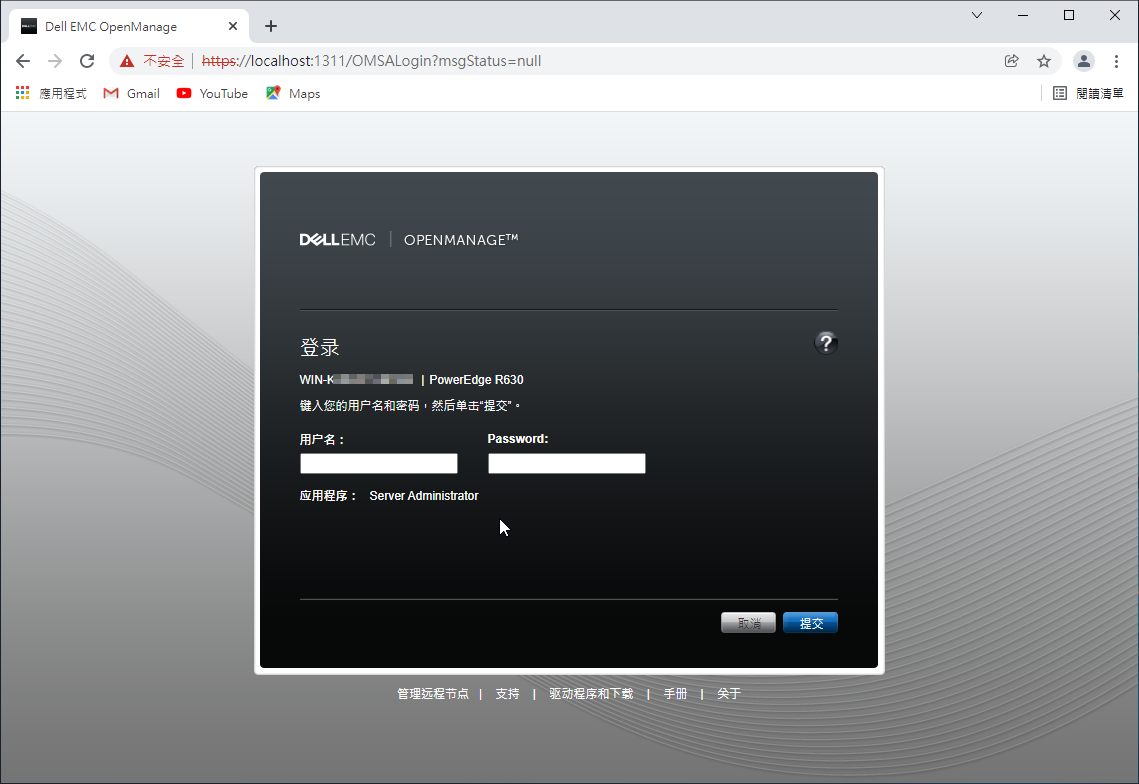Open the Chrome three-dot menu

[x=1116, y=61]
